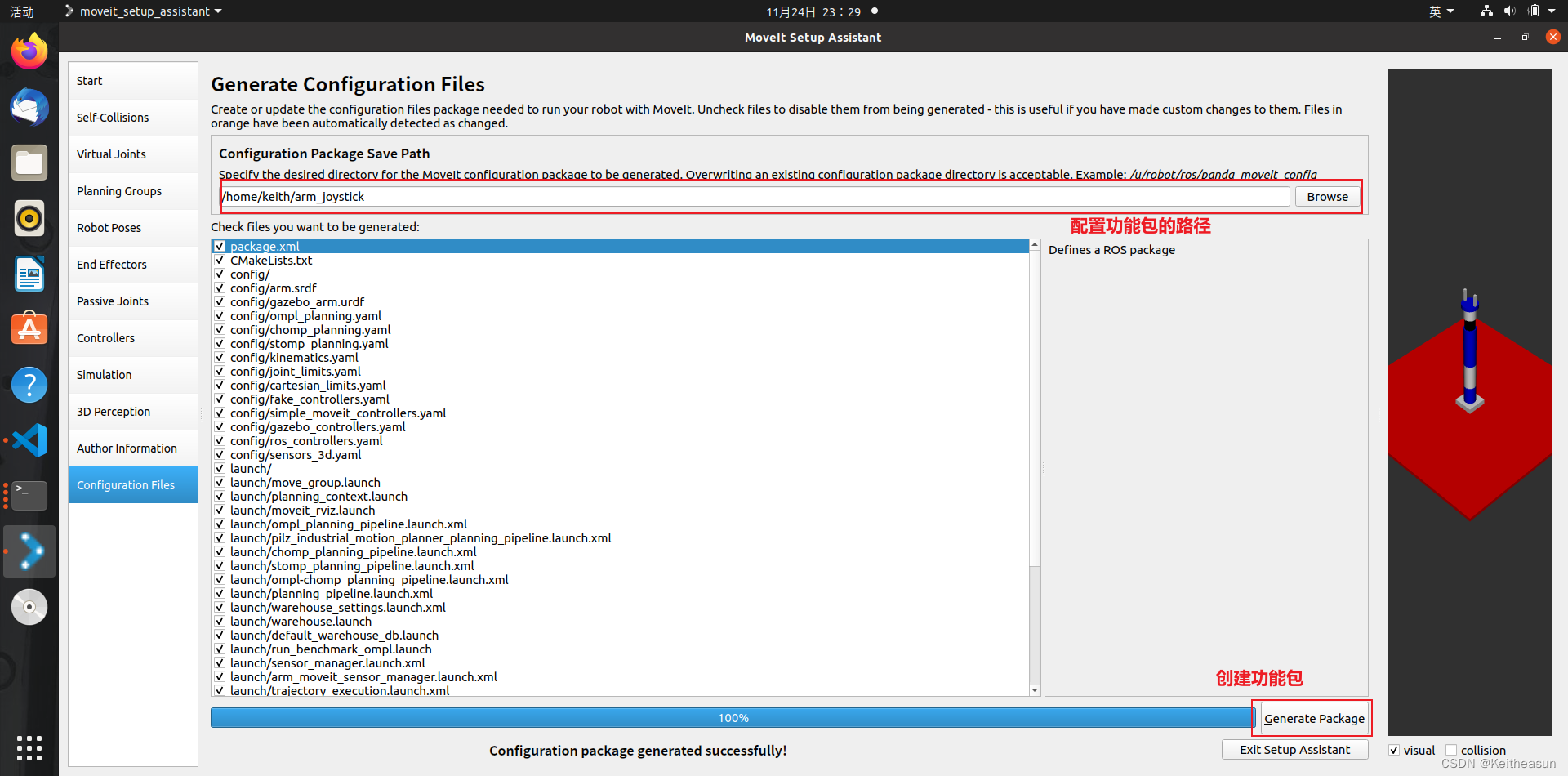Uncheck launch/move_group.launch checkbox
Screen dimensions: 1568x776
(220, 482)
